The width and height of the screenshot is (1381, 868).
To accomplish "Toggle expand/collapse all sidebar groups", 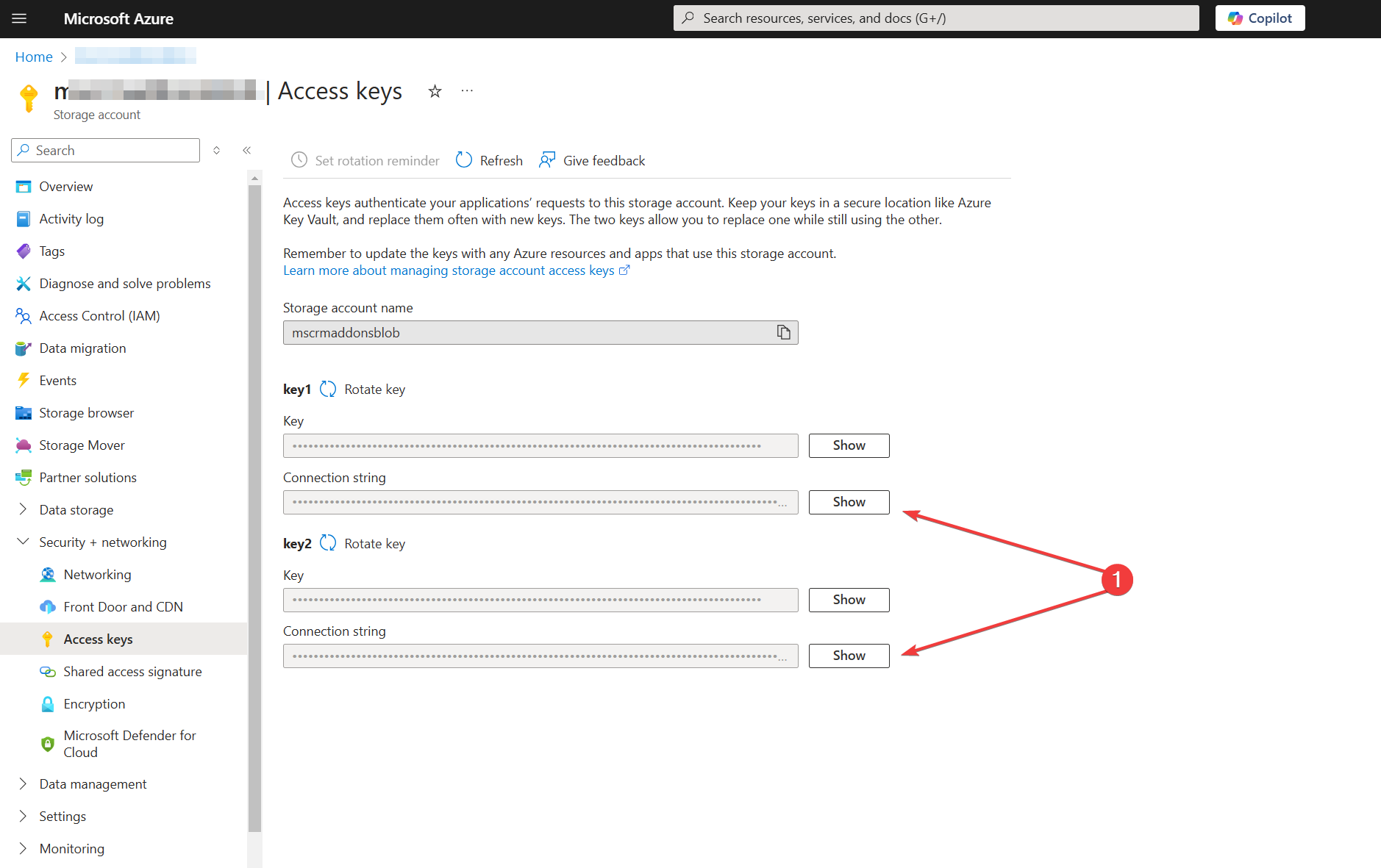I will tap(217, 150).
